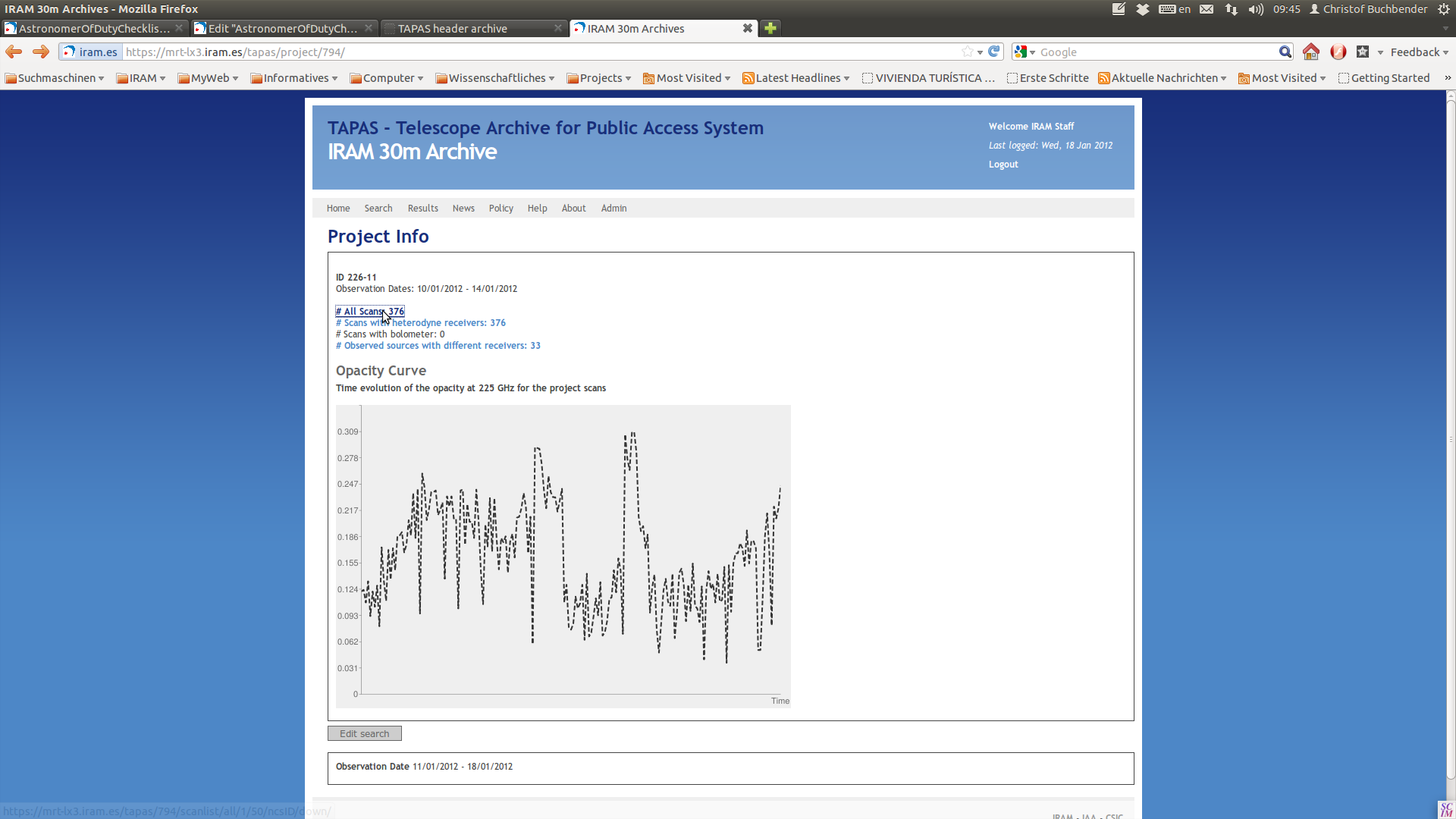Click the browser back arrow
This screenshot has width=1456, height=819.
pyautogui.click(x=14, y=52)
